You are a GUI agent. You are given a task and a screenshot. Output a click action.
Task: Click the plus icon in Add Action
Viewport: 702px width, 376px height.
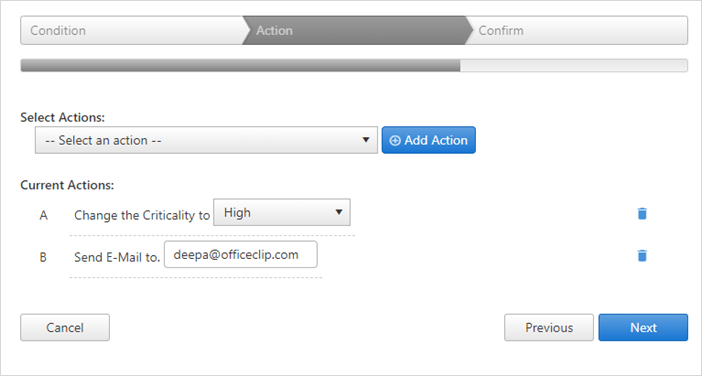395,141
